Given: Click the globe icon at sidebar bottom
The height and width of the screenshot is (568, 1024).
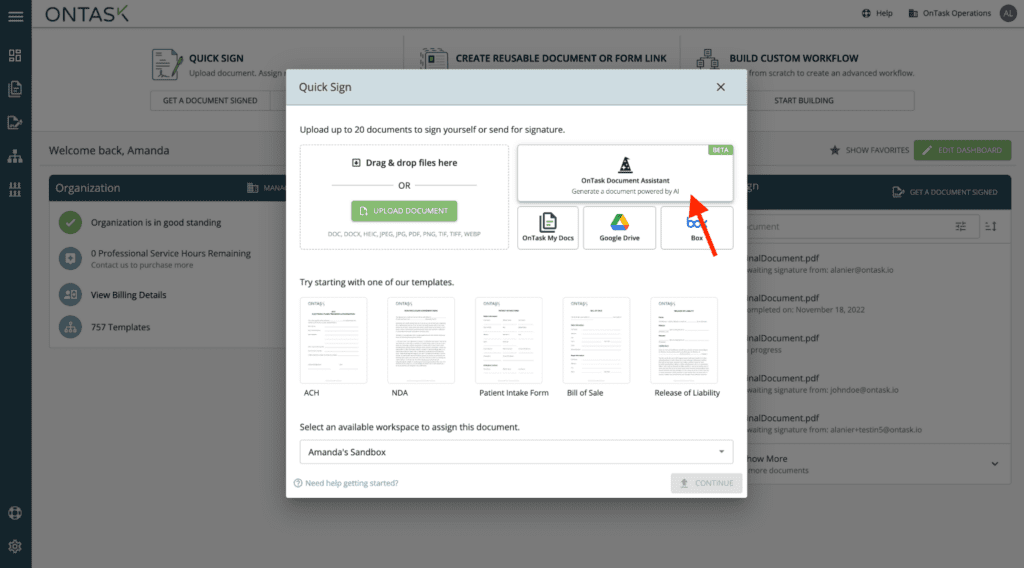Looking at the screenshot, I should (15, 513).
